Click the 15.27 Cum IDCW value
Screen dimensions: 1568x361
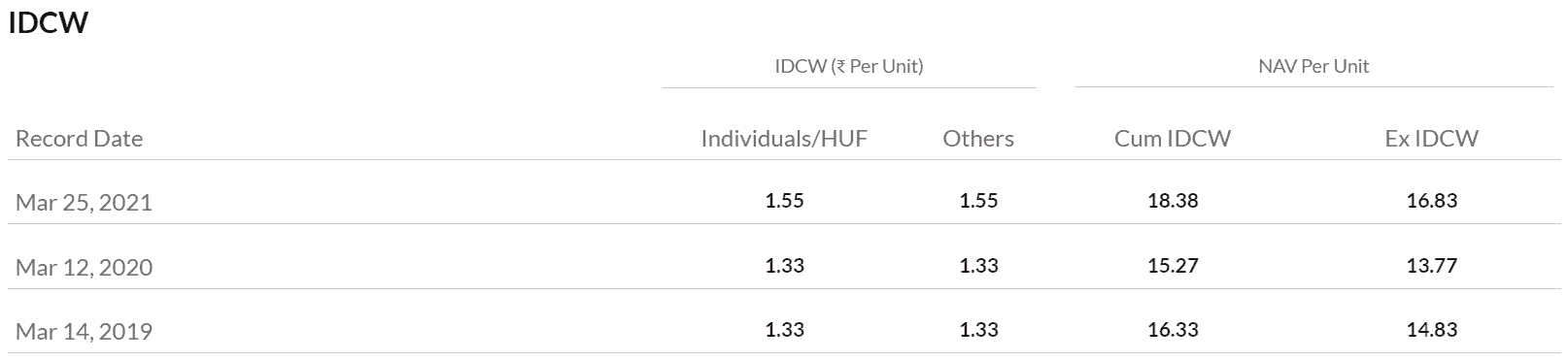tap(1173, 265)
